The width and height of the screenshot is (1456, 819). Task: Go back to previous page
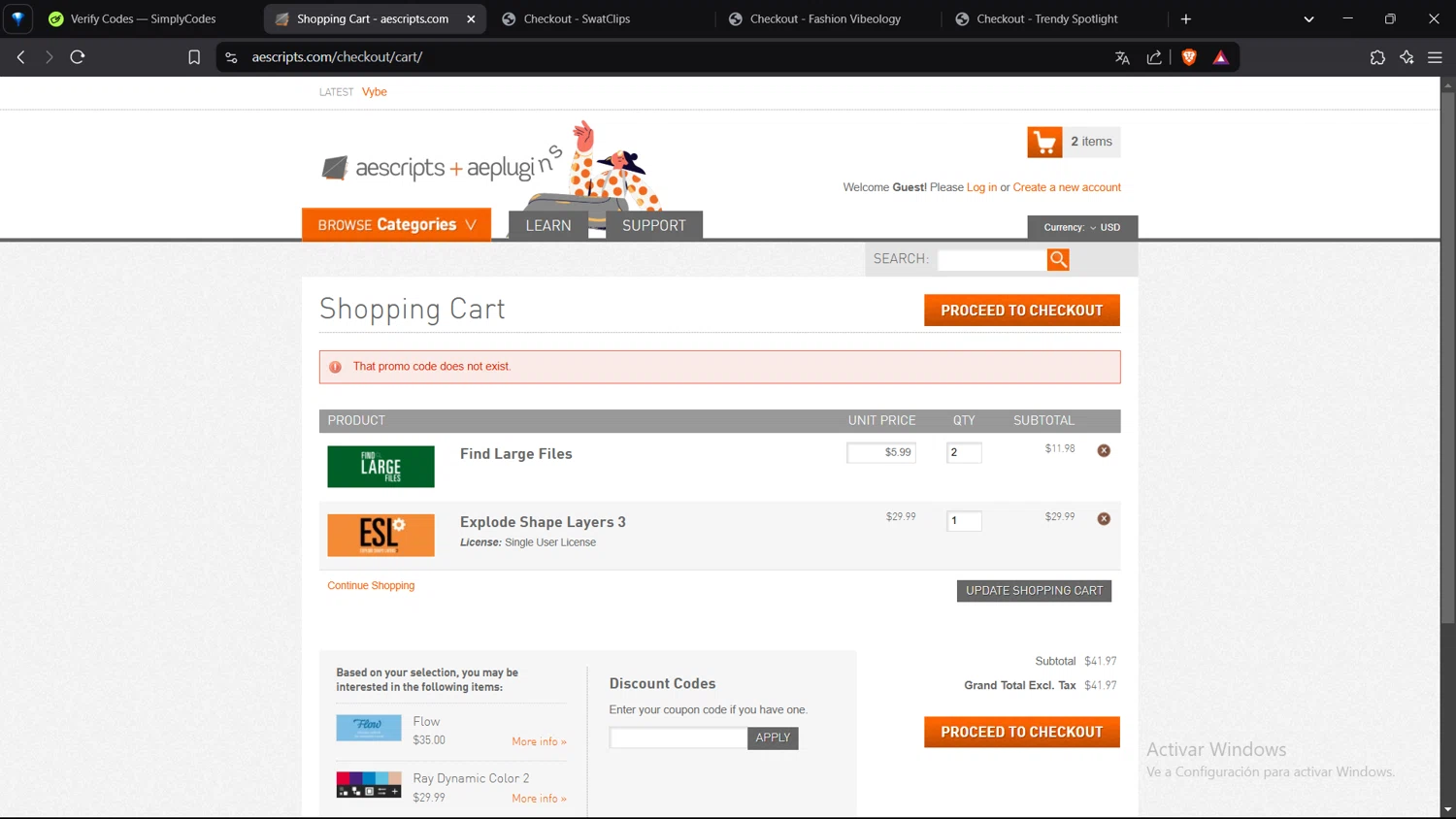coord(20,57)
